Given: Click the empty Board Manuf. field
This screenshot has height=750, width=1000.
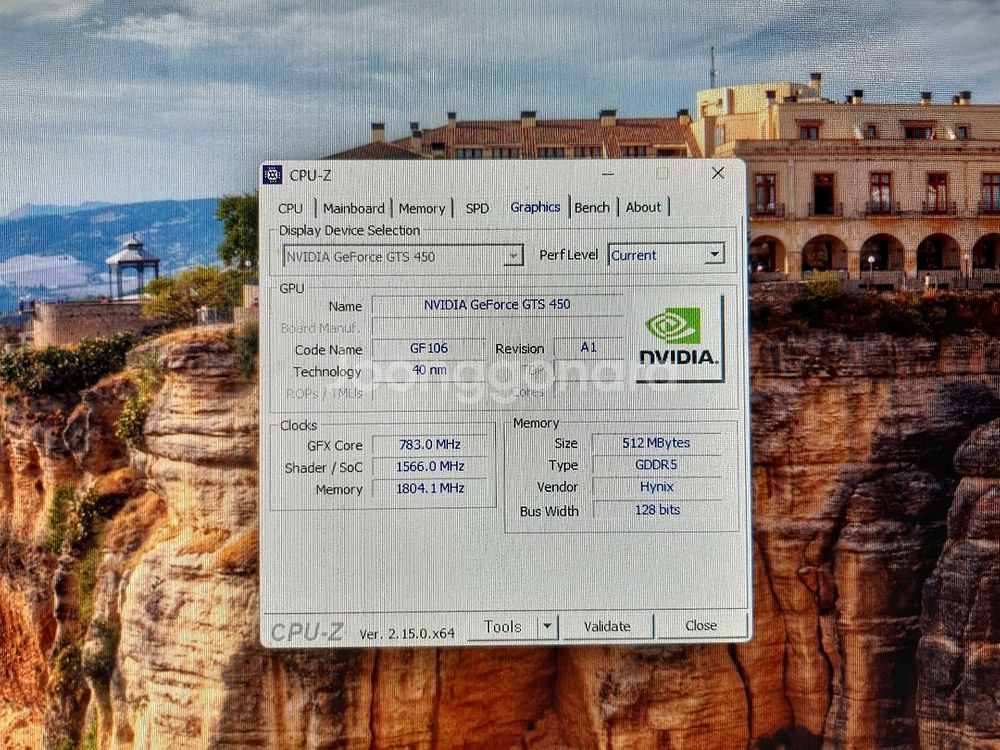Looking at the screenshot, I should tap(497, 327).
